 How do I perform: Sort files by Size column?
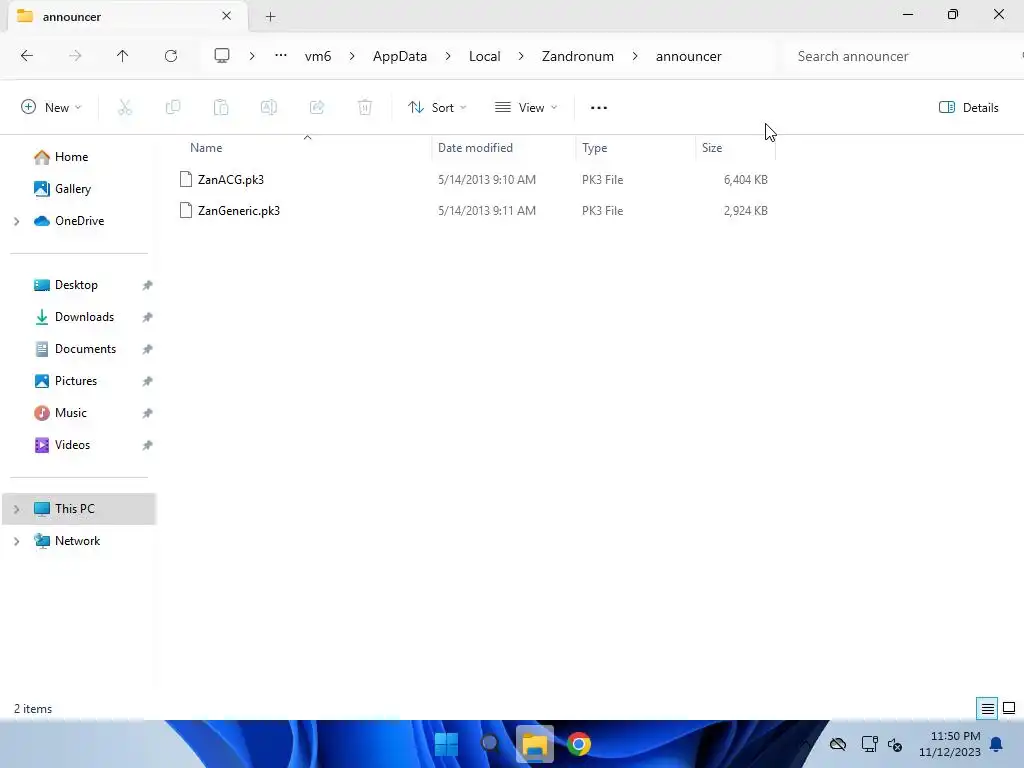point(712,148)
